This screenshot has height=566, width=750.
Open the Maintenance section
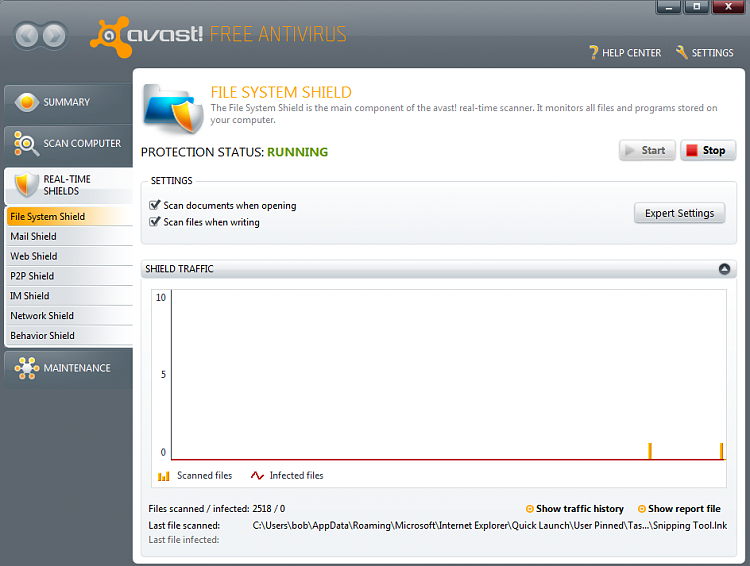click(68, 368)
